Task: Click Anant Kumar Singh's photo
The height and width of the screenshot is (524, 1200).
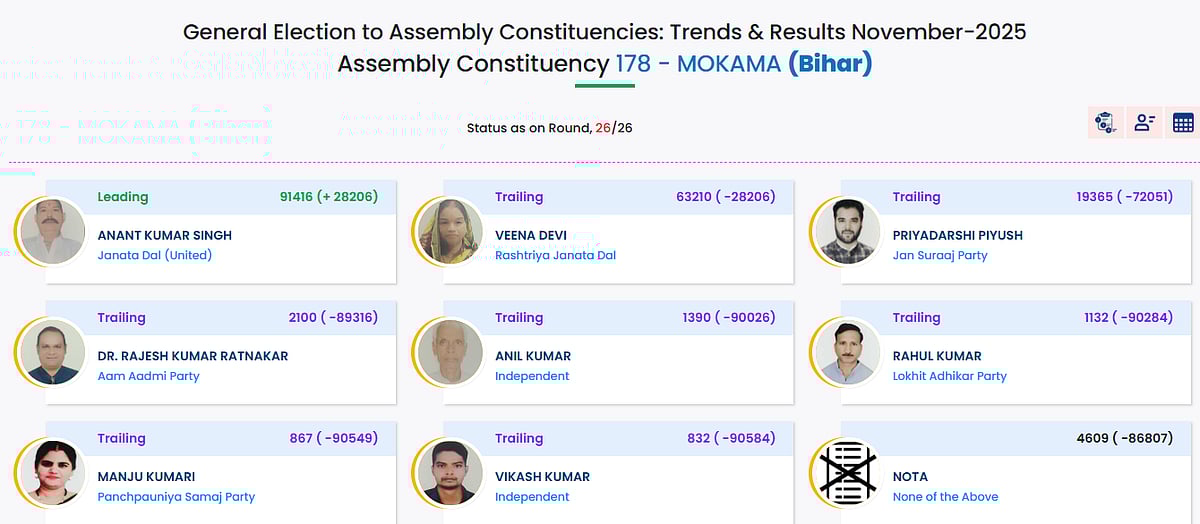Action: [x=53, y=231]
